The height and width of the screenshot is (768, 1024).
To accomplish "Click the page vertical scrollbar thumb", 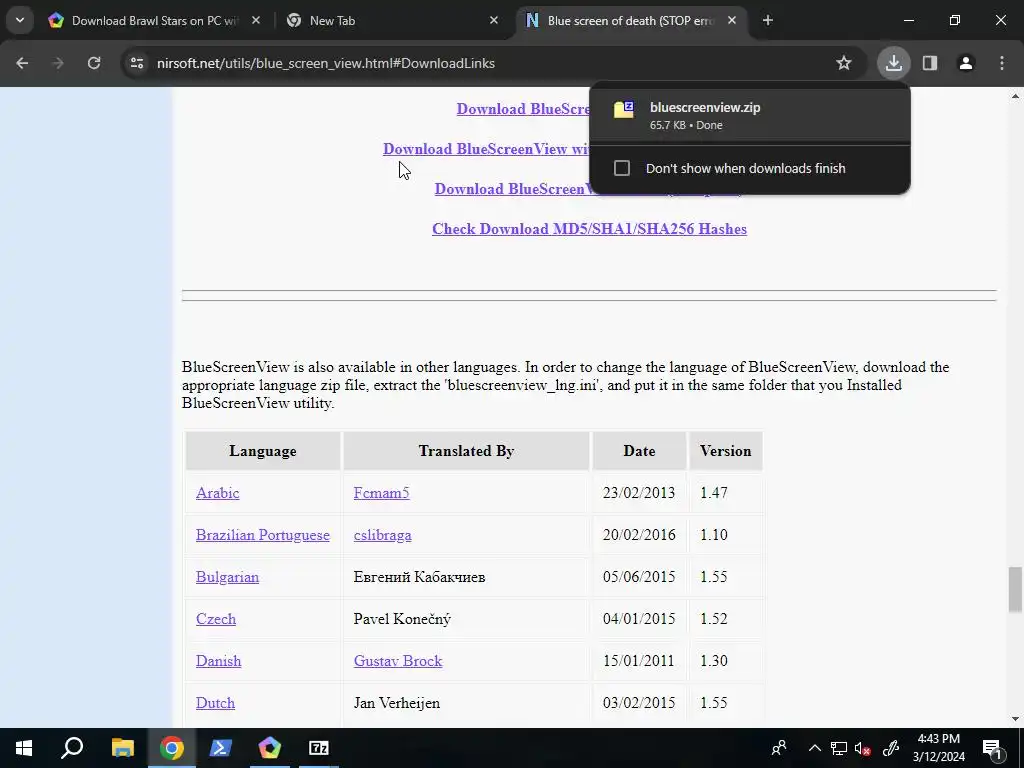I will pyautogui.click(x=1015, y=590).
